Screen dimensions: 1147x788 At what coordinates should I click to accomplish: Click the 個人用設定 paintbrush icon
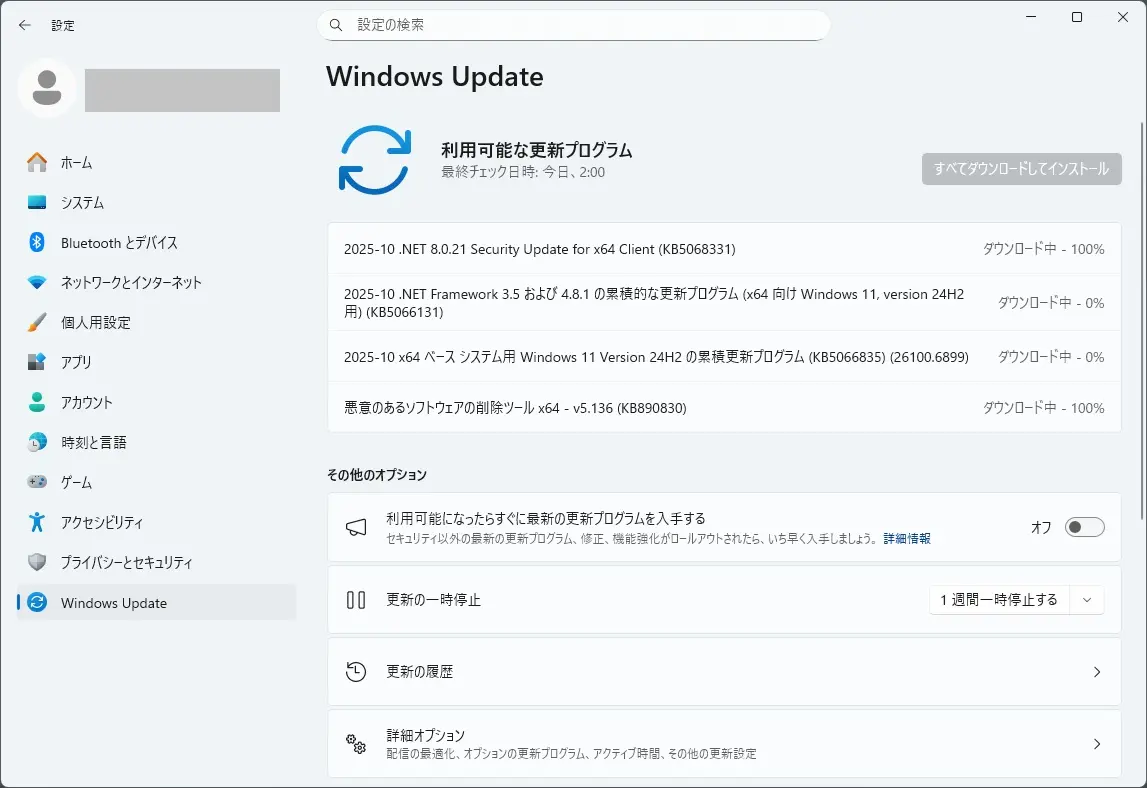(x=37, y=322)
